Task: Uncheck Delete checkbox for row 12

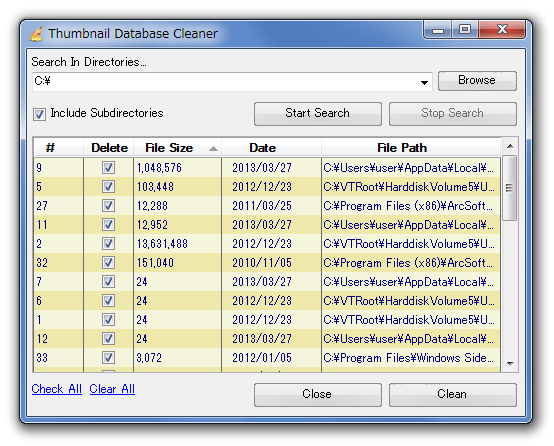Action: (108, 339)
